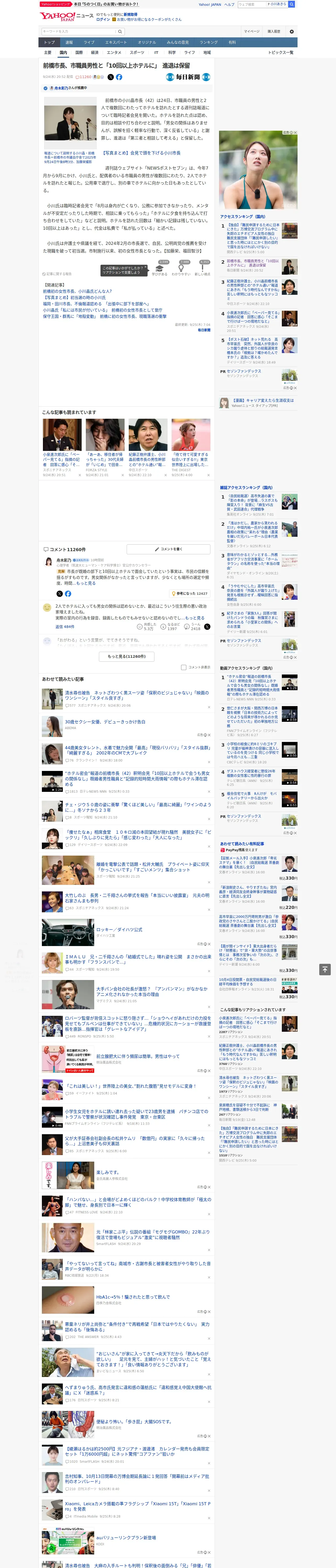Open Xiaomi 15T Leica camera article
Image resolution: width=336 pixels, height=1568 pixels.
pos(138,1507)
